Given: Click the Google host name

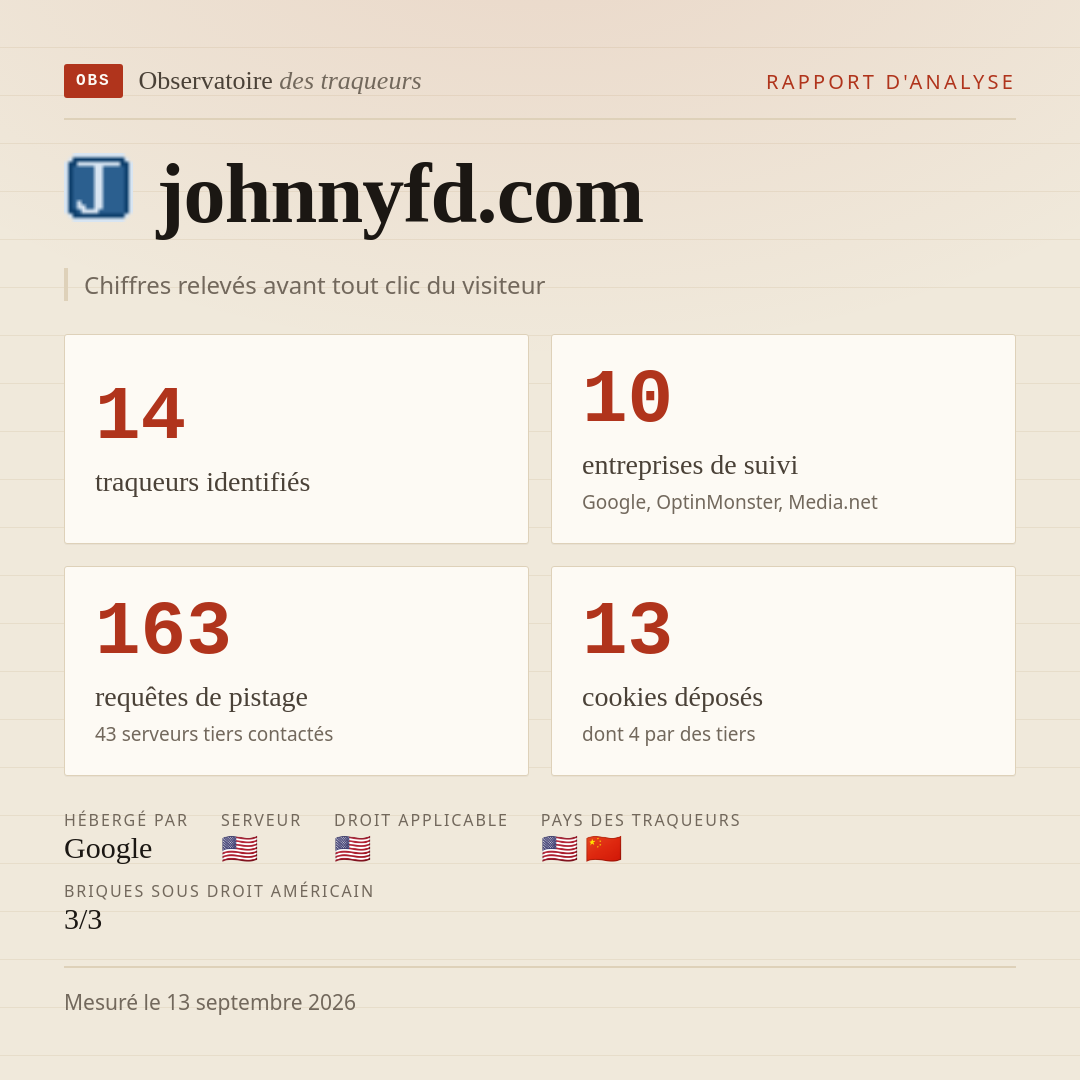Looking at the screenshot, I should pyautogui.click(x=108, y=849).
